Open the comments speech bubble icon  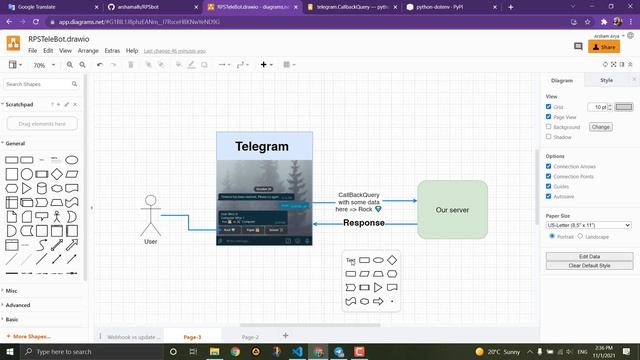point(578,47)
